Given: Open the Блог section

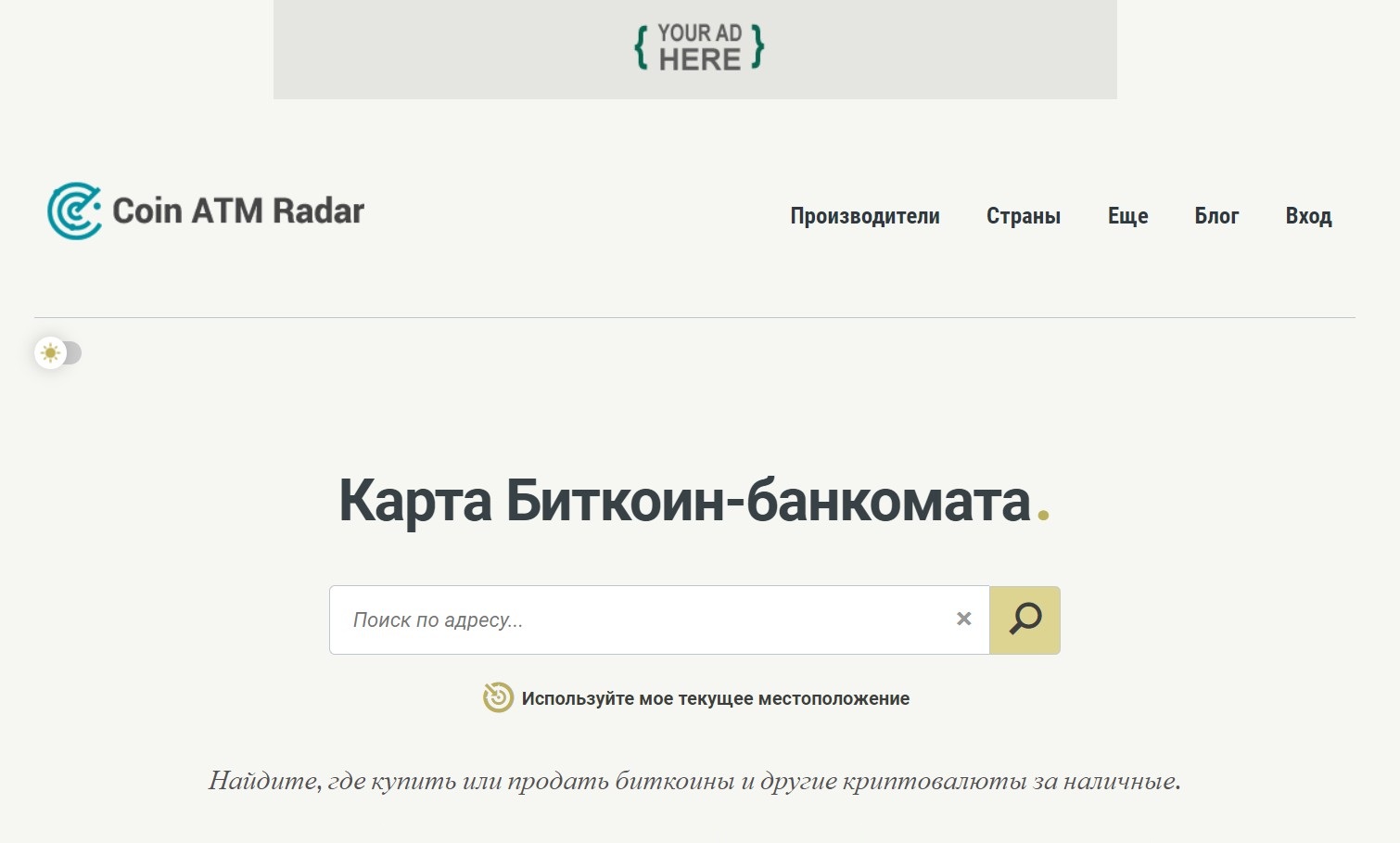Looking at the screenshot, I should pos(1216,216).
